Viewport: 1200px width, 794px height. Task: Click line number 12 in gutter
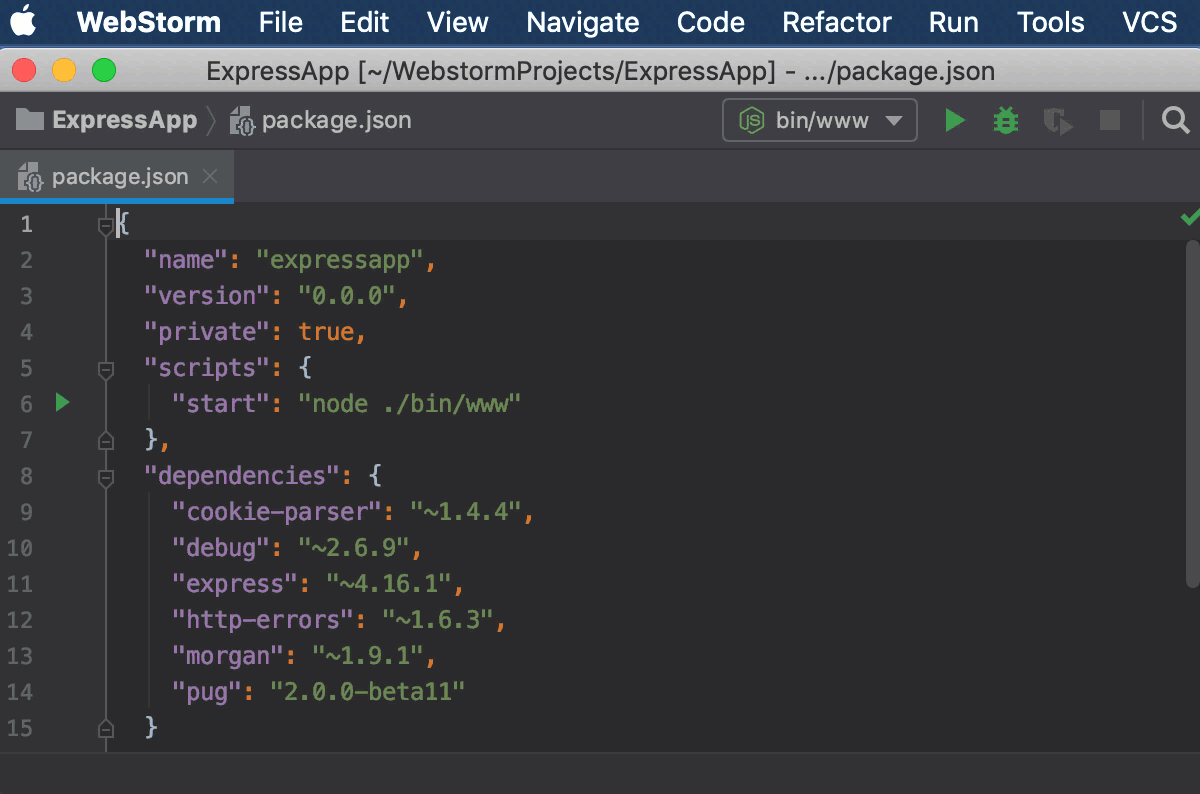pyautogui.click(x=20, y=620)
